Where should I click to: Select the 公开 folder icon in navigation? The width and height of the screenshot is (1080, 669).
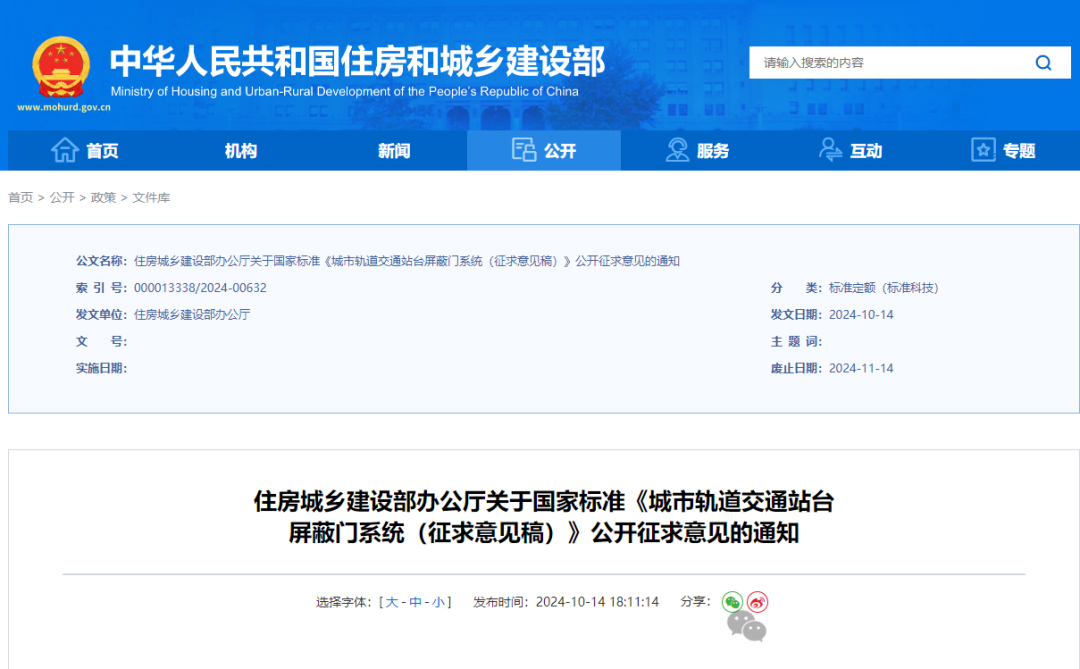pyautogui.click(x=524, y=149)
